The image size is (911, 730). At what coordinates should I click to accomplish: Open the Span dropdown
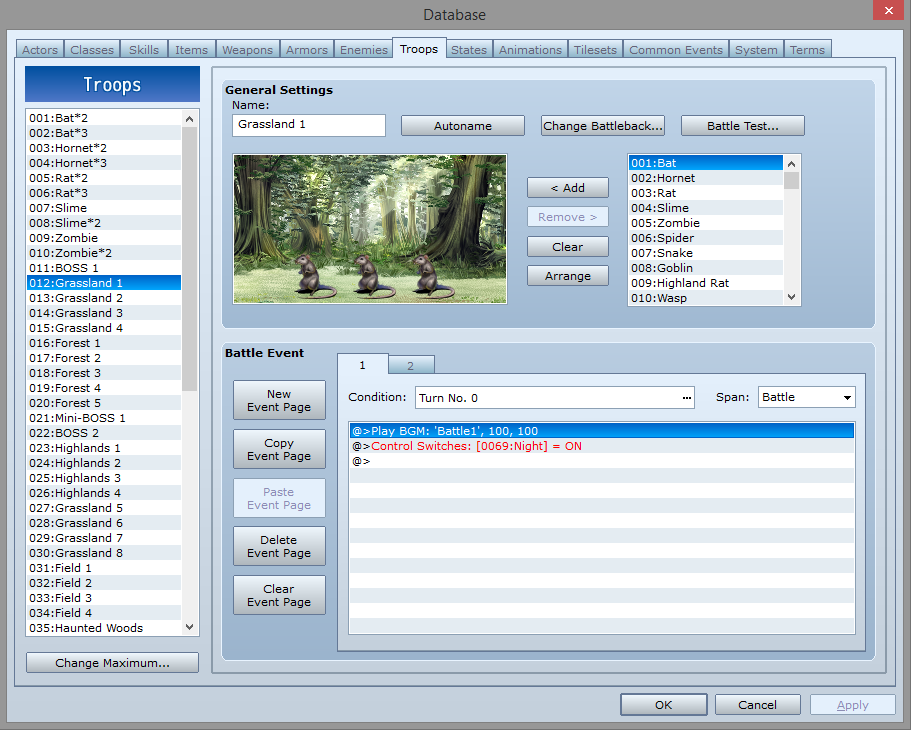coord(806,396)
